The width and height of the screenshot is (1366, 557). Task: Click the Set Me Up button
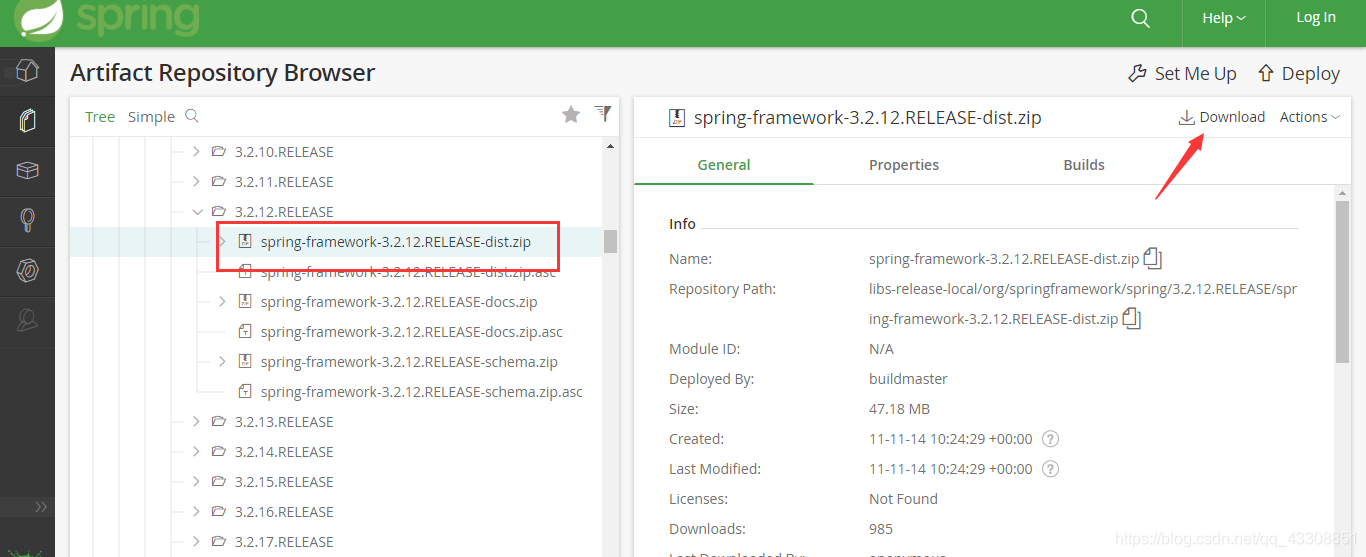click(1182, 73)
